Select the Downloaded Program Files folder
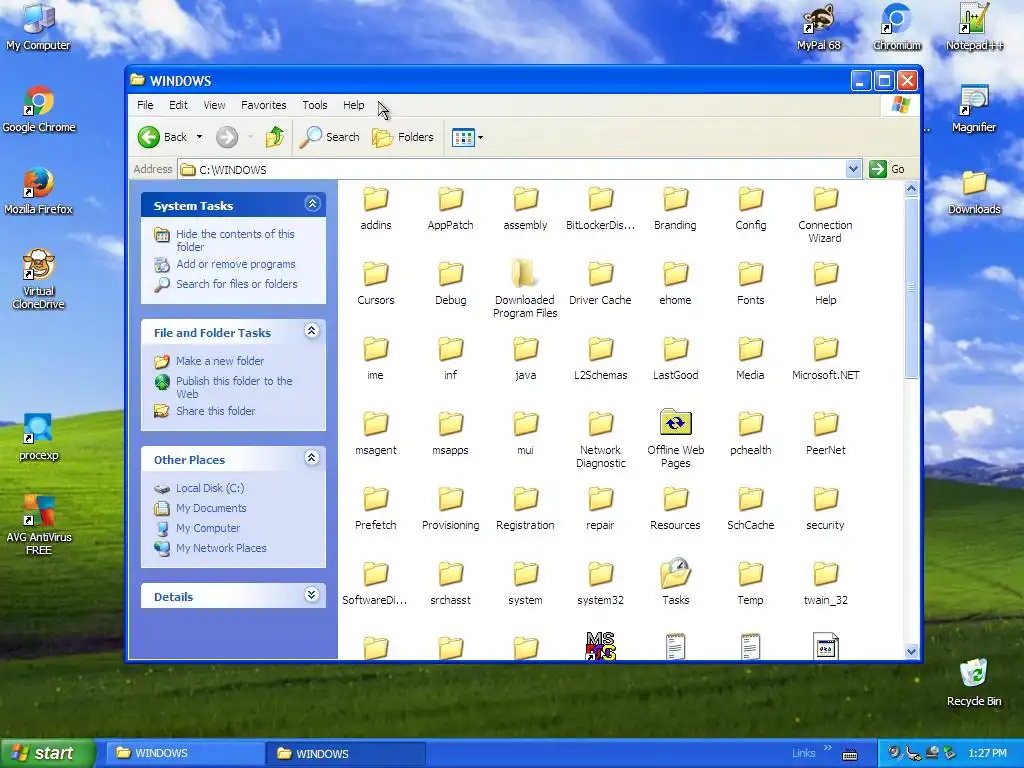Image resolution: width=1024 pixels, height=768 pixels. point(525,290)
